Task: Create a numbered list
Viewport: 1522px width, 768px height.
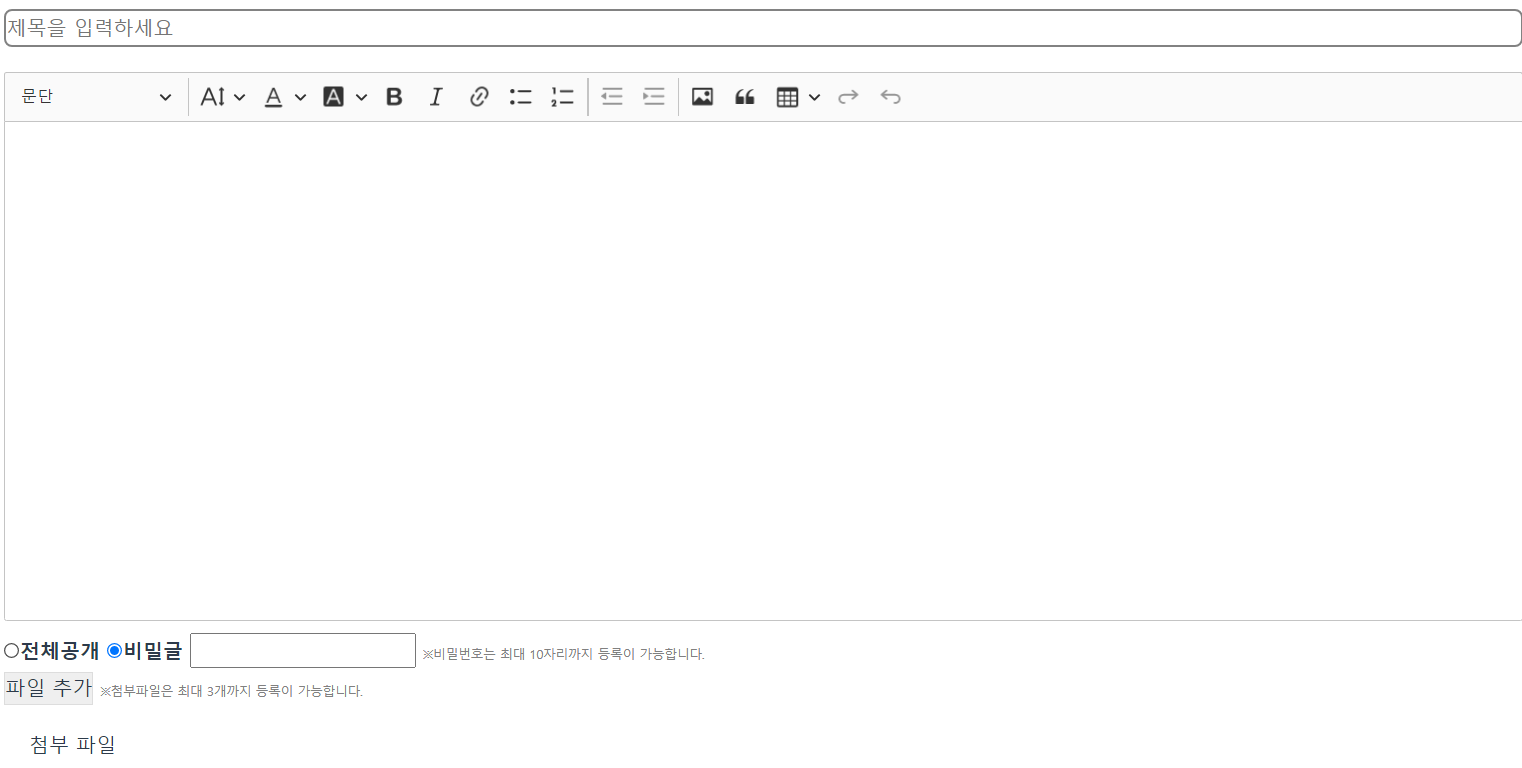Action: pos(562,96)
